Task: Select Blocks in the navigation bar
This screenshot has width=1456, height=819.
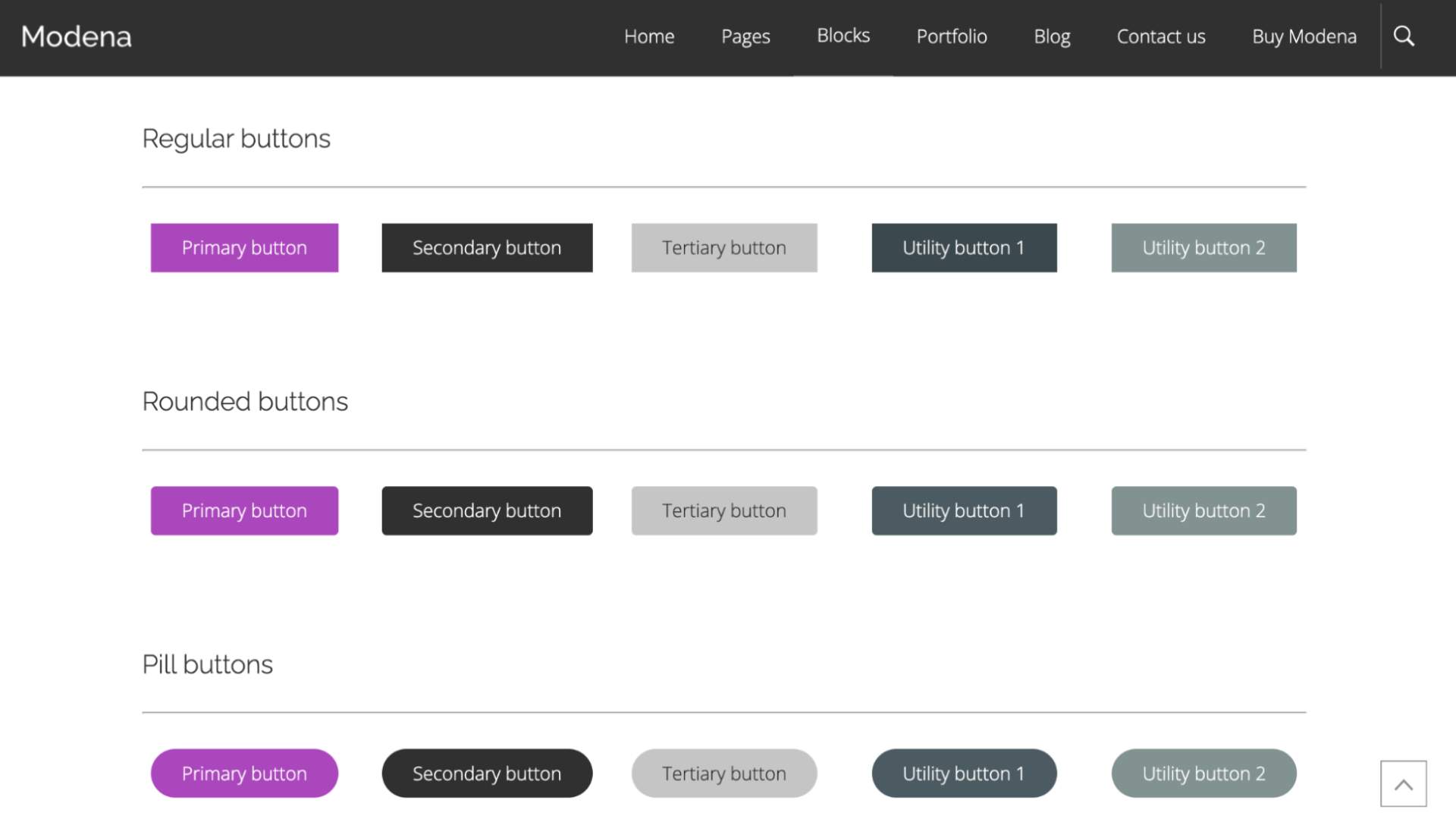Action: 843,36
